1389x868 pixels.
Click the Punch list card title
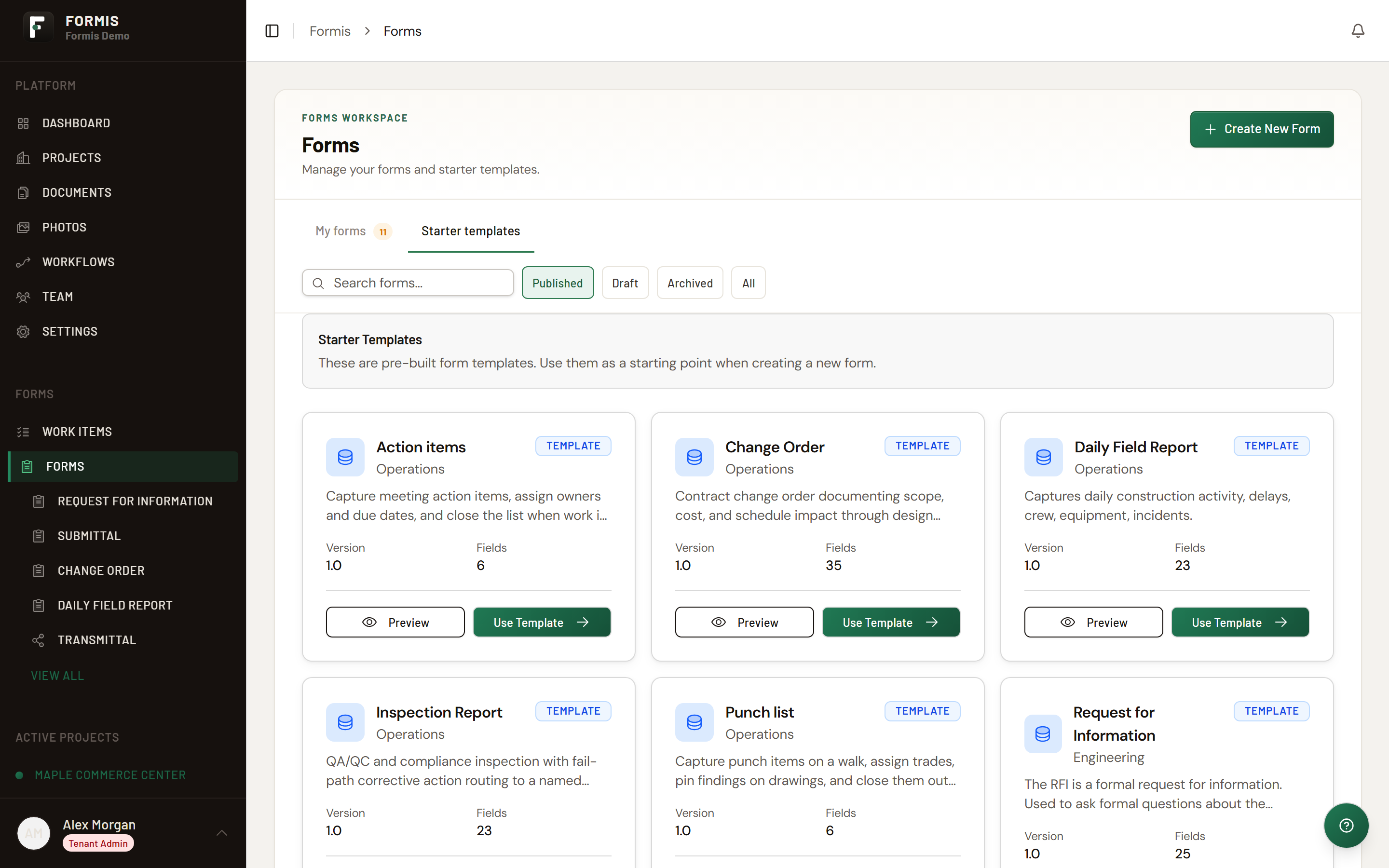click(x=759, y=712)
